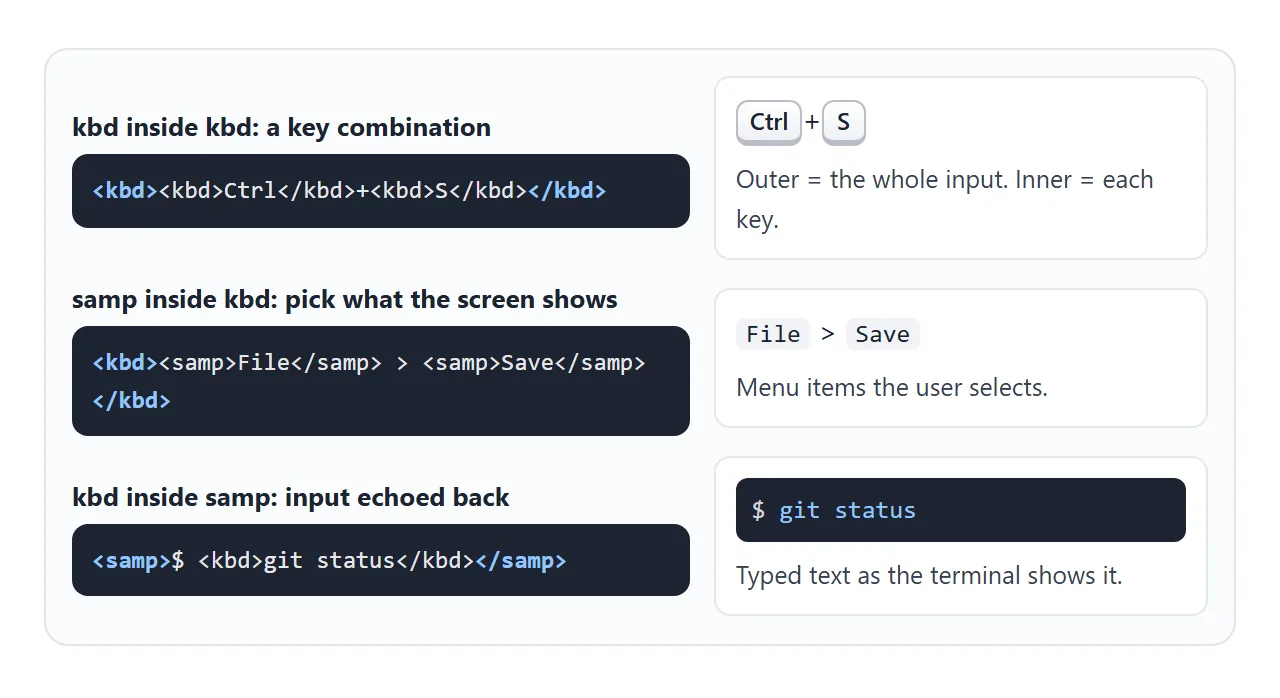The width and height of the screenshot is (1280, 698).
Task: Click the "Save" sample label
Action: coord(882,334)
